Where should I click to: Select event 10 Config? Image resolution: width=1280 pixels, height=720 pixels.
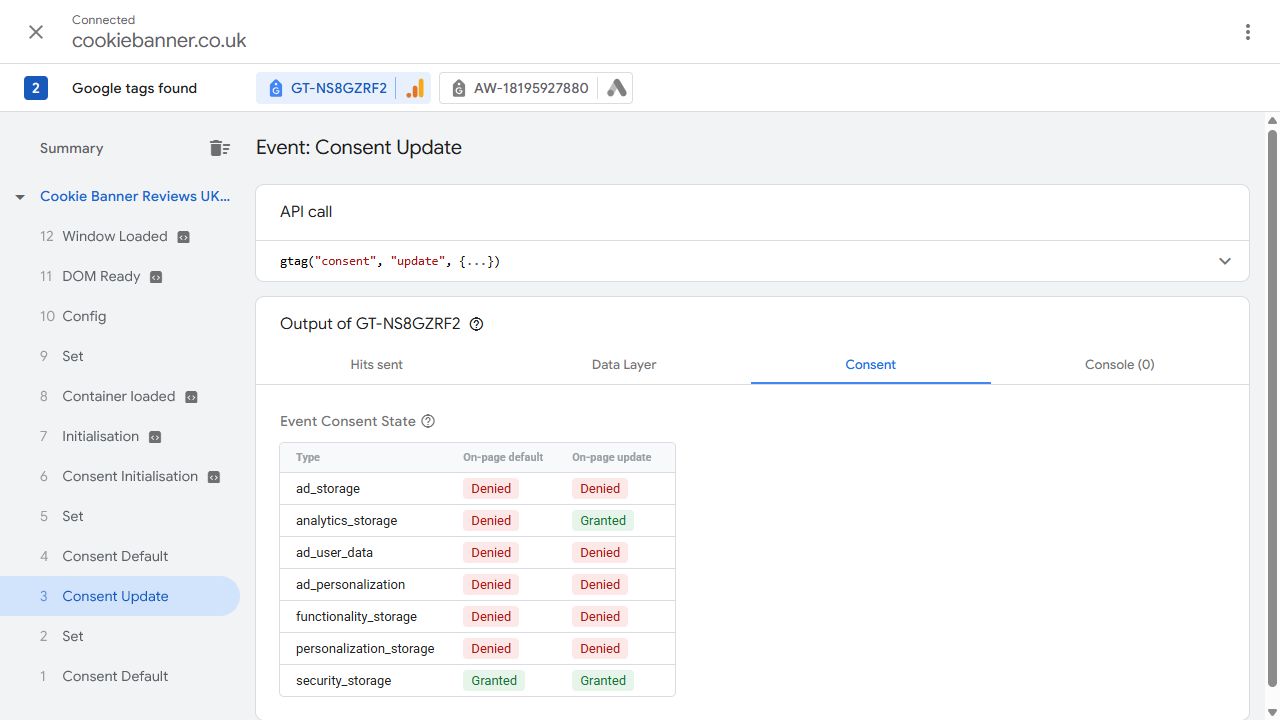click(x=120, y=316)
